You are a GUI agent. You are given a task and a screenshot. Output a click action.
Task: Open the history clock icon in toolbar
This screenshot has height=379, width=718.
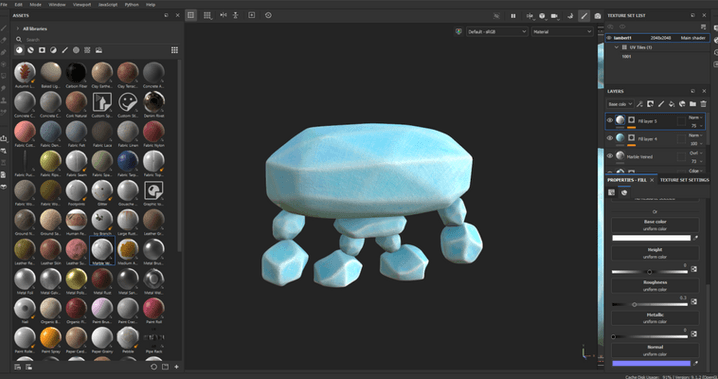tap(268, 15)
